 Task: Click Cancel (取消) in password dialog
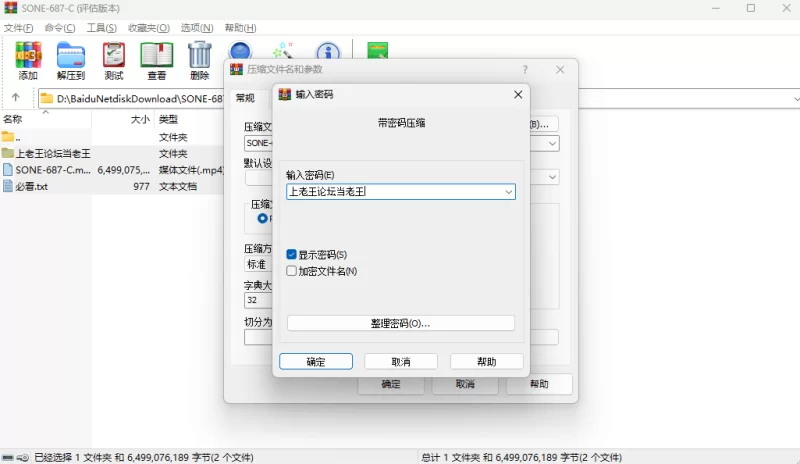click(401, 361)
